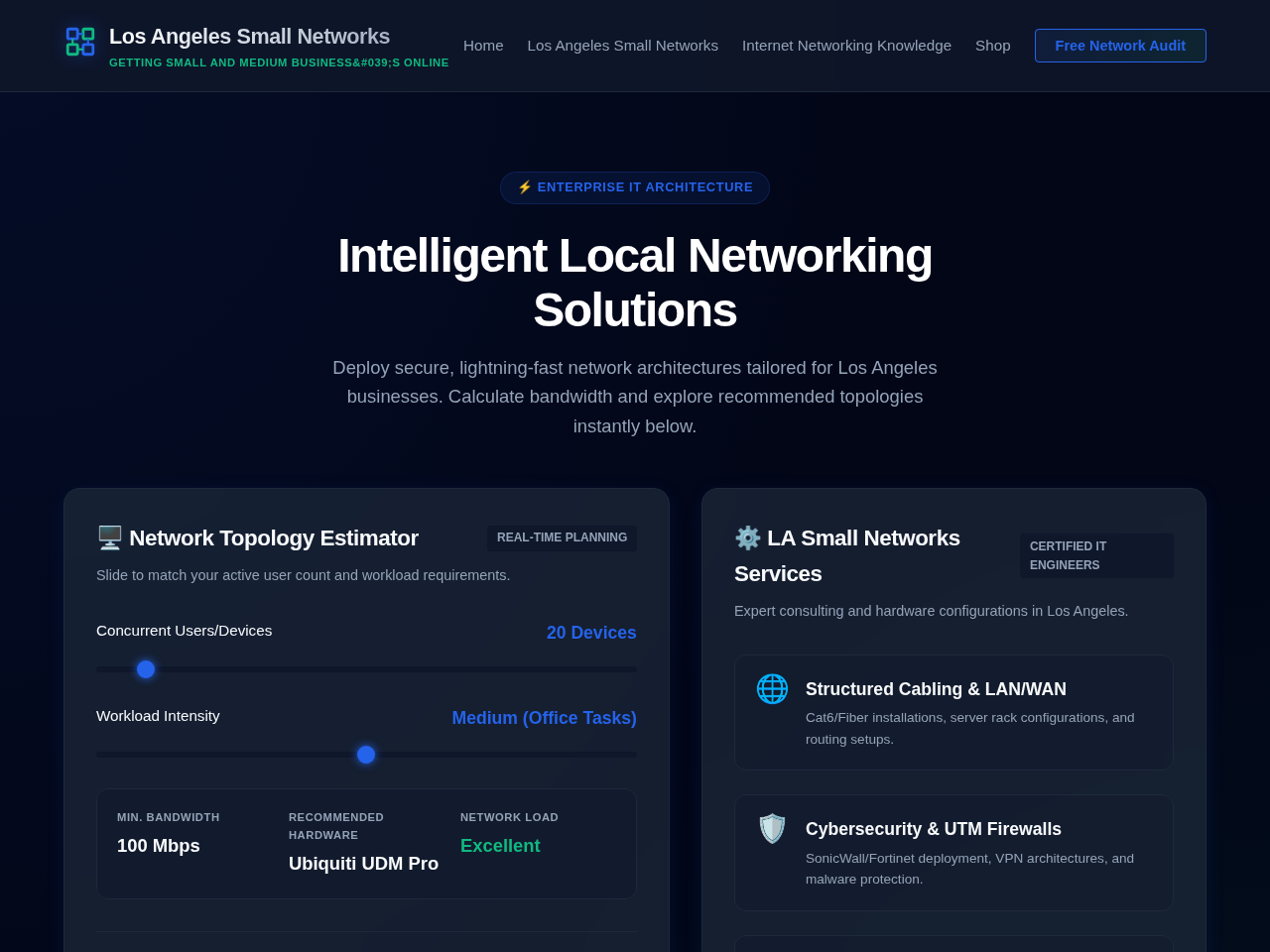Click the Structured Cabling & LAN/WAN heading

point(936,689)
